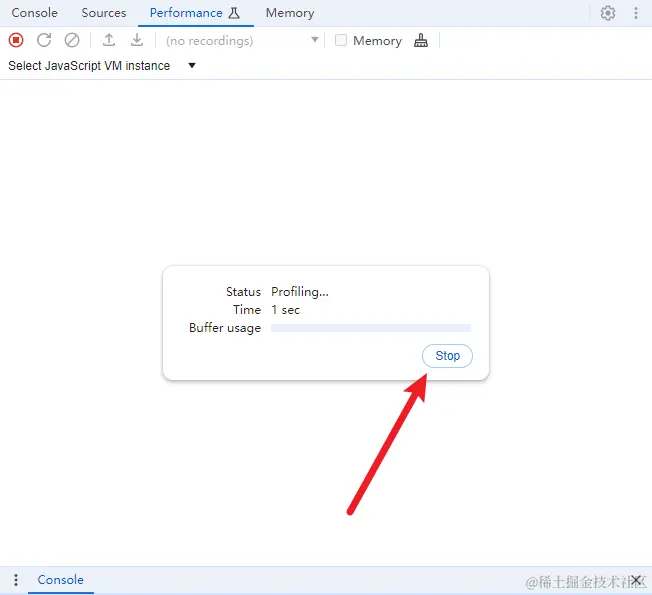This screenshot has height=595, width=652.
Task: Select the Console tab in bottom drawer
Action: [x=61, y=580]
